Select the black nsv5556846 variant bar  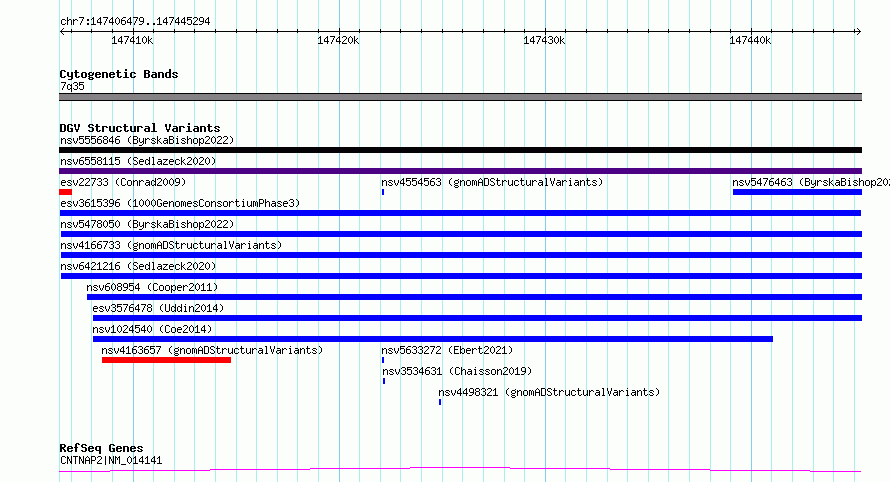coord(460,150)
